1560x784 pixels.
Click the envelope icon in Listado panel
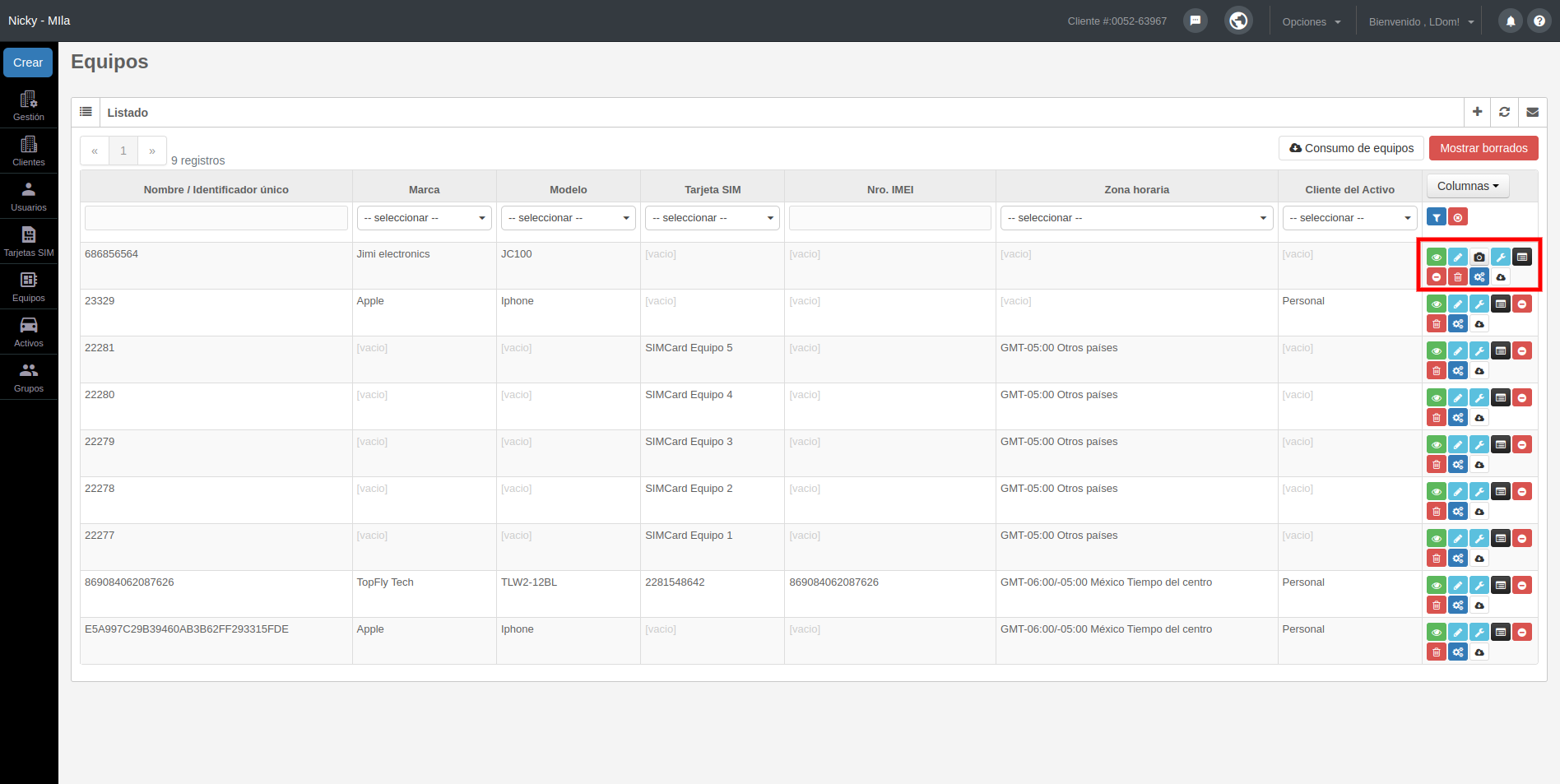(x=1533, y=112)
